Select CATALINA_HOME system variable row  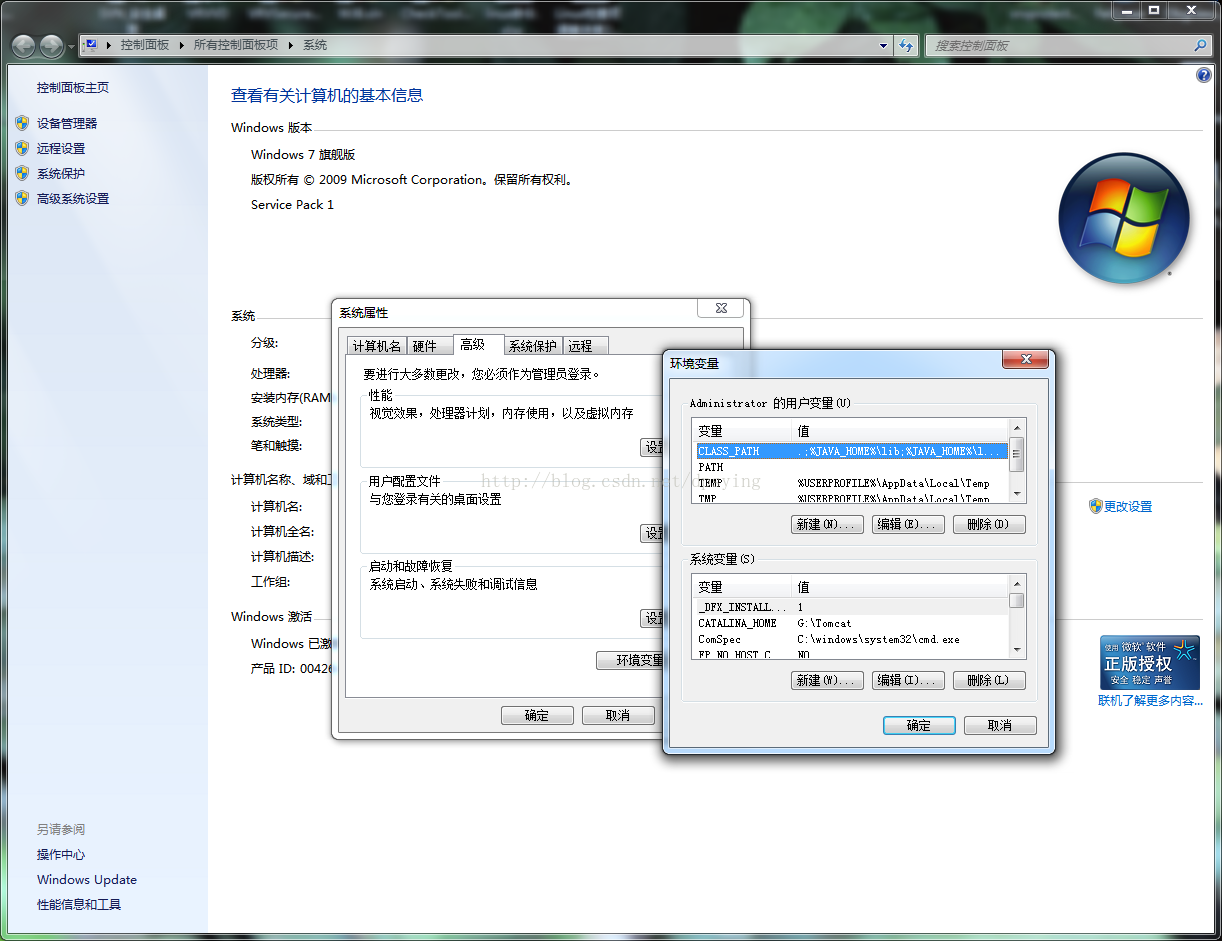852,623
